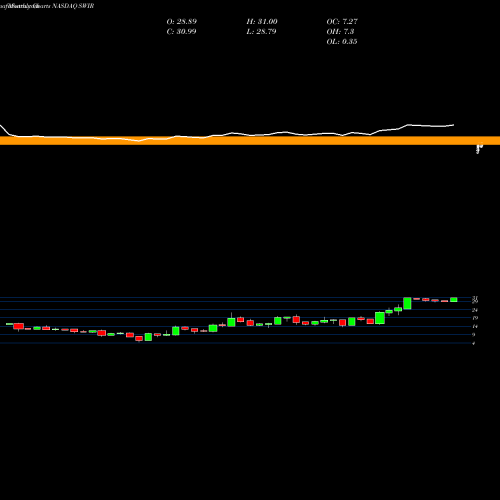Click the open price O: 28.89
Viewport: 500px width, 500px height.
pyautogui.click(x=182, y=22)
